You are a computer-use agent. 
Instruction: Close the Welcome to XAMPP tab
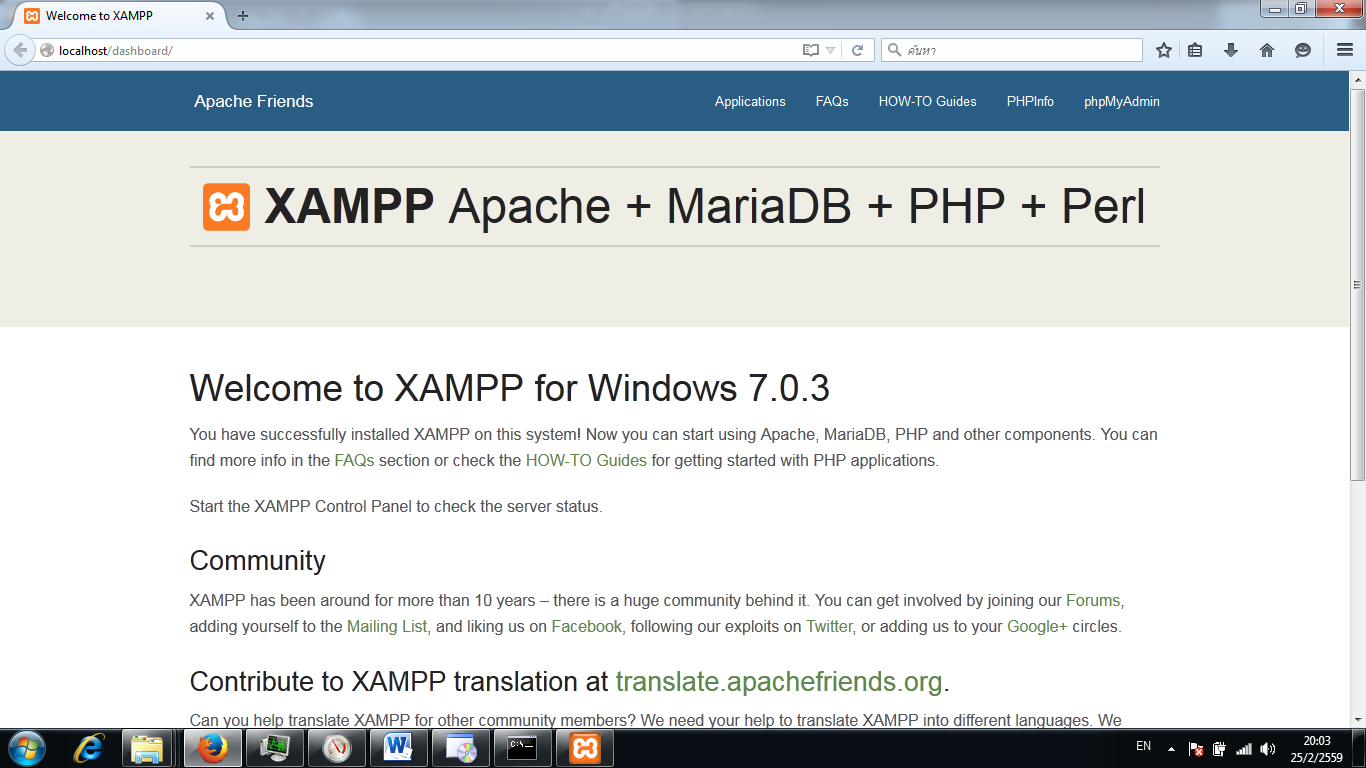point(210,16)
